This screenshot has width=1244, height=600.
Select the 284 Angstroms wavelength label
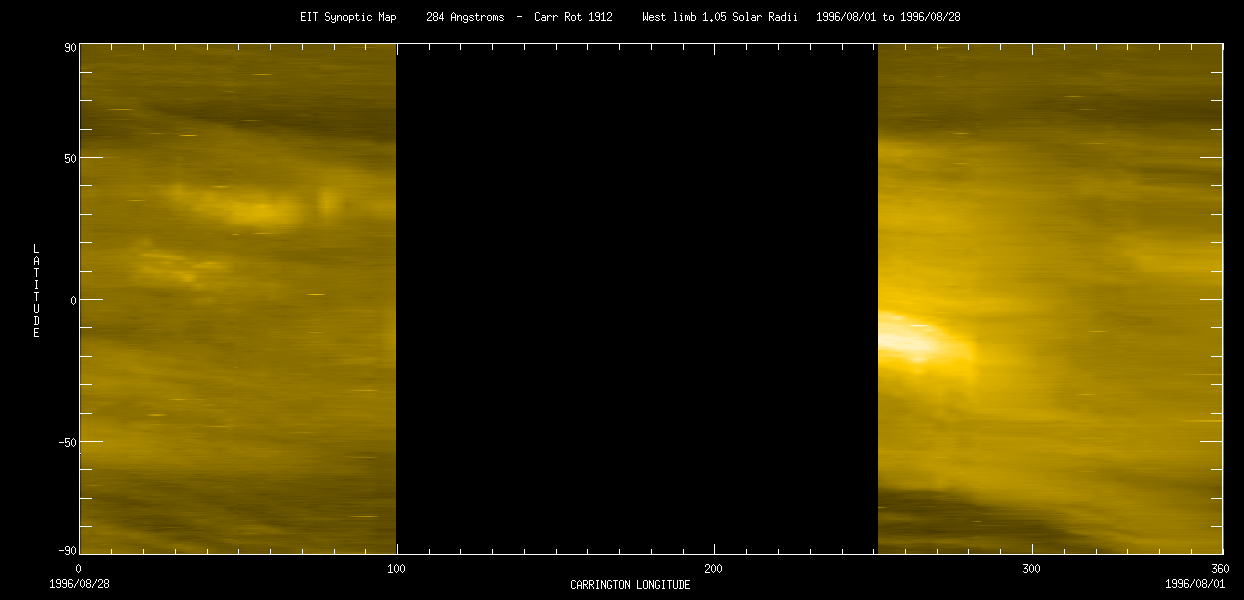[x=465, y=16]
